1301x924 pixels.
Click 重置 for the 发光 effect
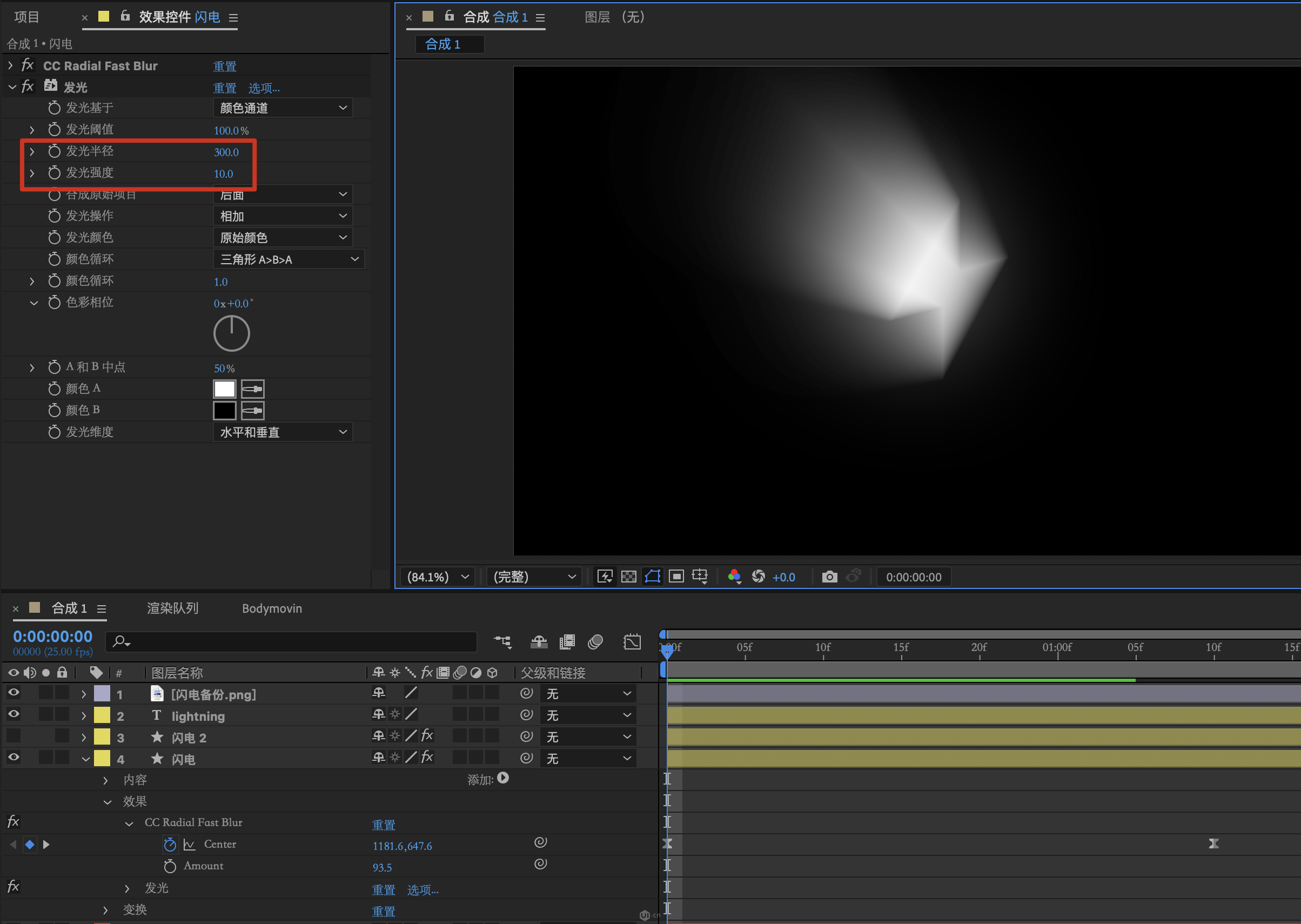(x=224, y=88)
